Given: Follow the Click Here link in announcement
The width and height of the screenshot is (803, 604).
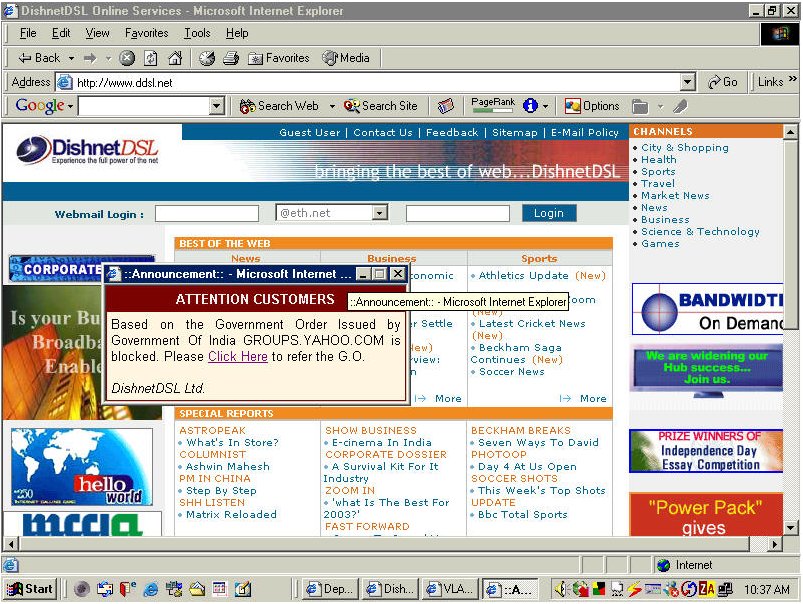Looking at the screenshot, I should pyautogui.click(x=238, y=357).
